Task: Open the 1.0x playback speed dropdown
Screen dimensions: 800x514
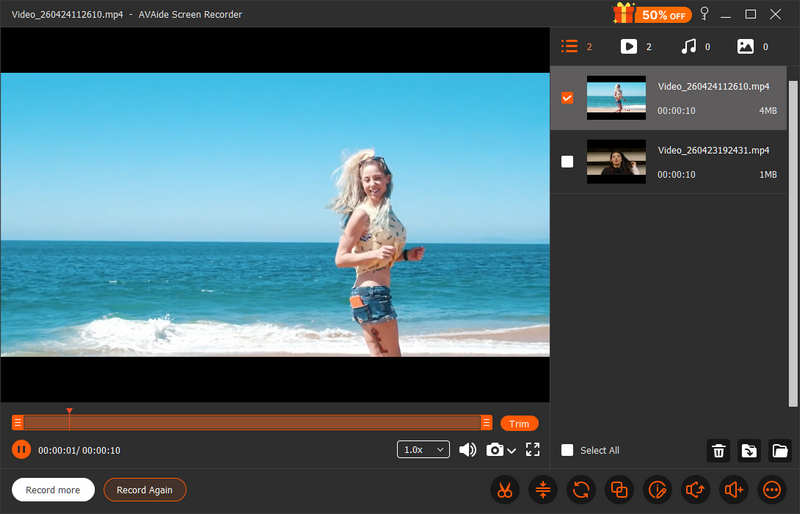Action: (423, 450)
